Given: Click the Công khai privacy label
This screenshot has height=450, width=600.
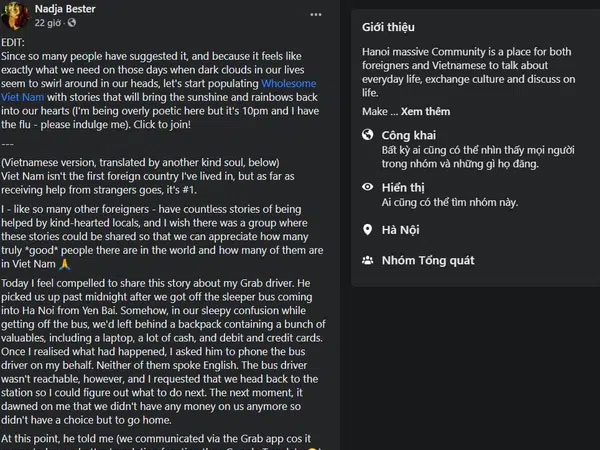Looking at the screenshot, I should (x=408, y=135).
